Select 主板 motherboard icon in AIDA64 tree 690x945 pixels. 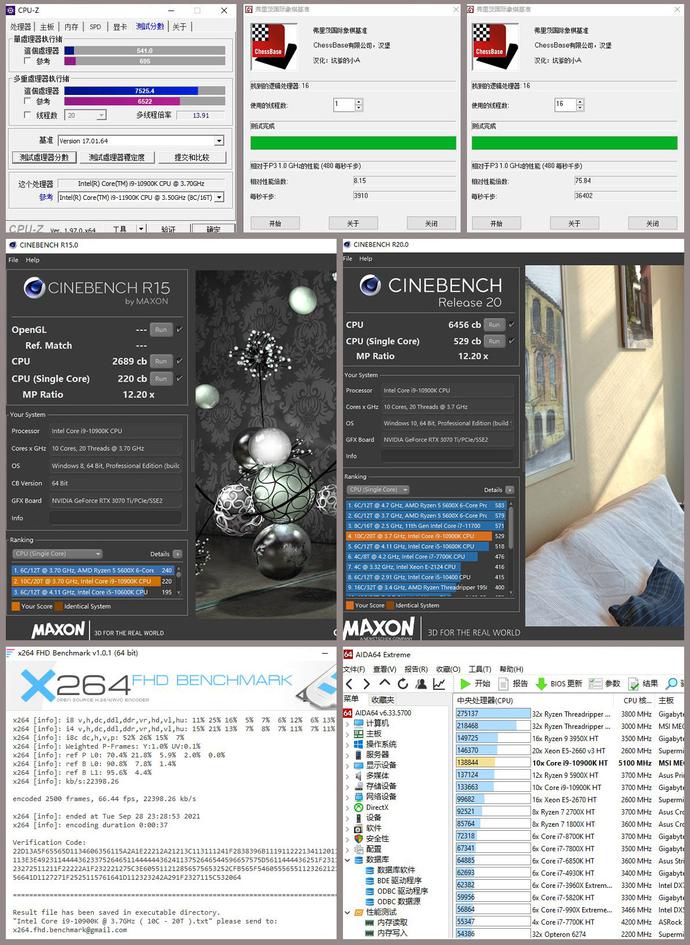point(359,733)
